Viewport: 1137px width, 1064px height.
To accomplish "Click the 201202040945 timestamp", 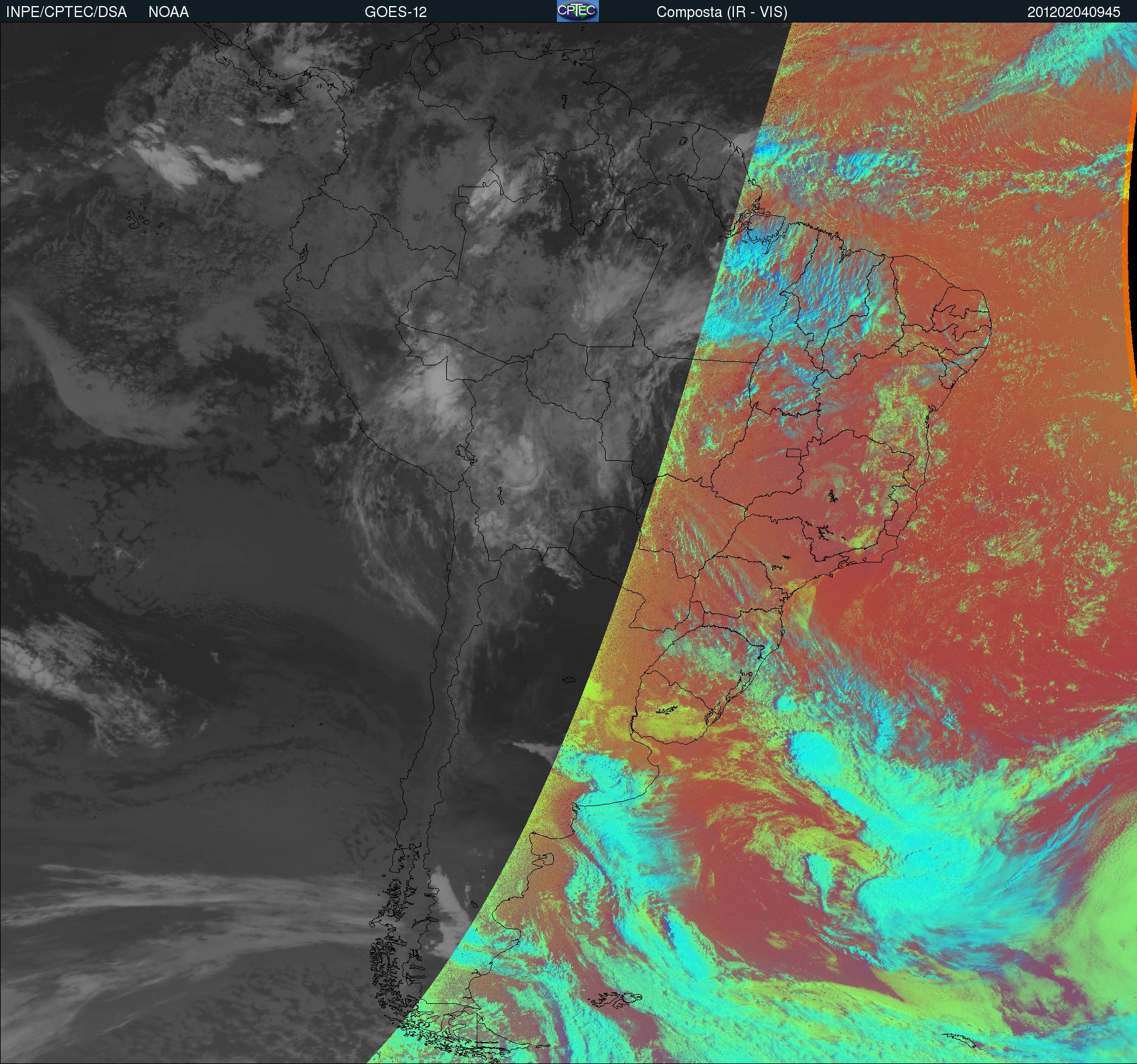I will pyautogui.click(x=1074, y=12).
